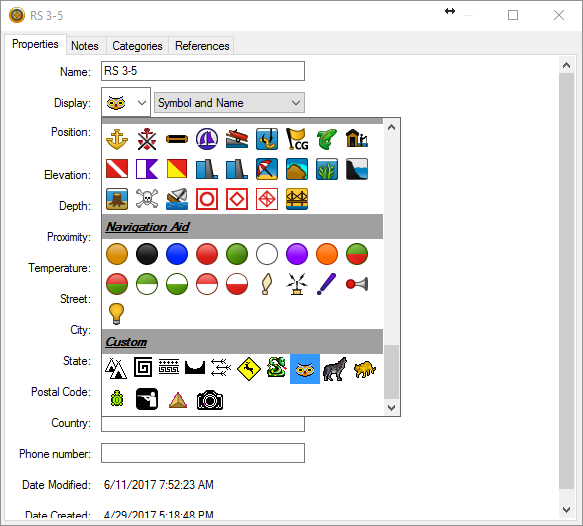Select the camera custom symbol
This screenshot has height=526, width=583.
(210, 400)
